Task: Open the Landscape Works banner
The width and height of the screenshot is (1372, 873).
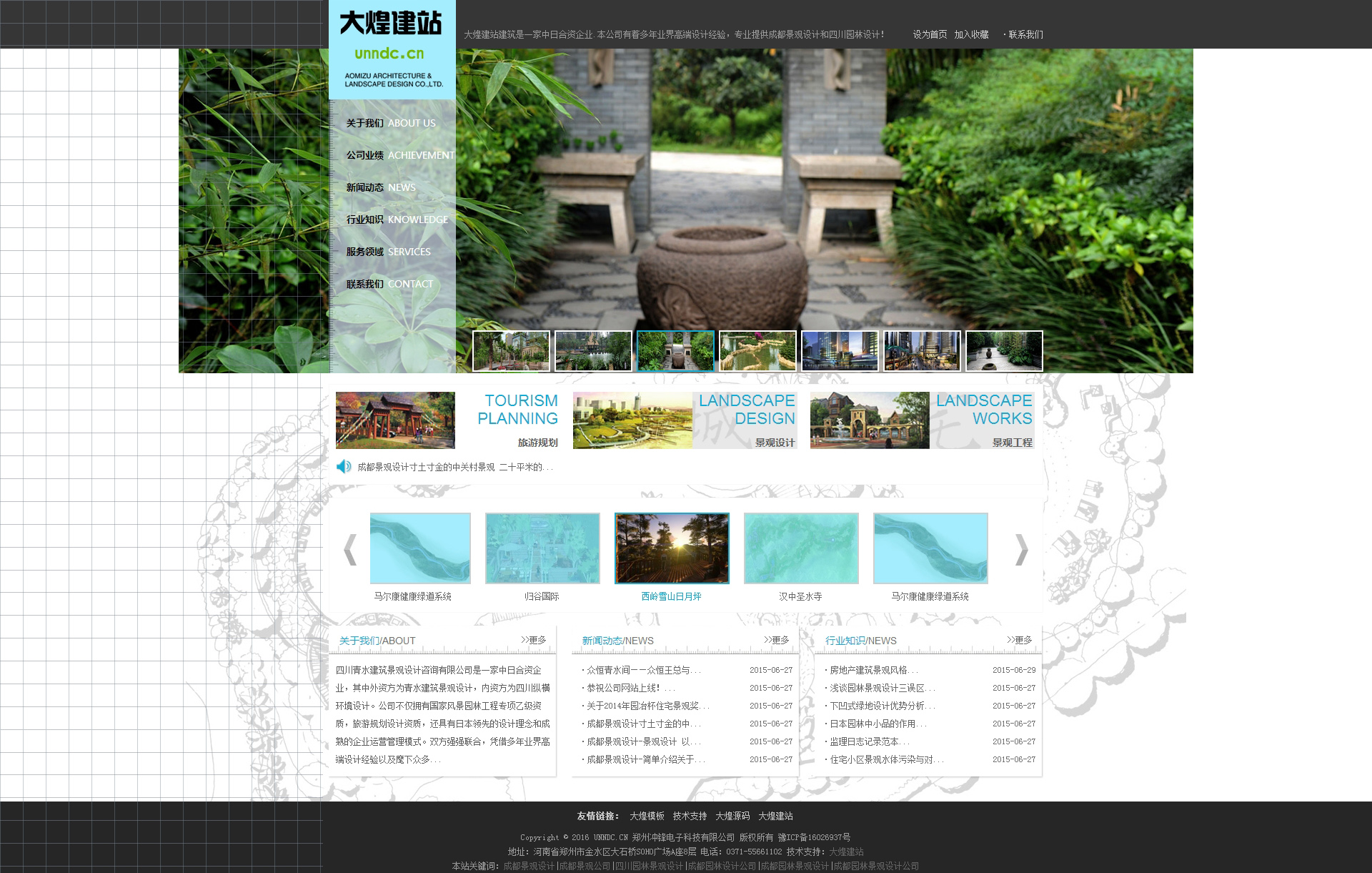Action: pyautogui.click(x=922, y=420)
